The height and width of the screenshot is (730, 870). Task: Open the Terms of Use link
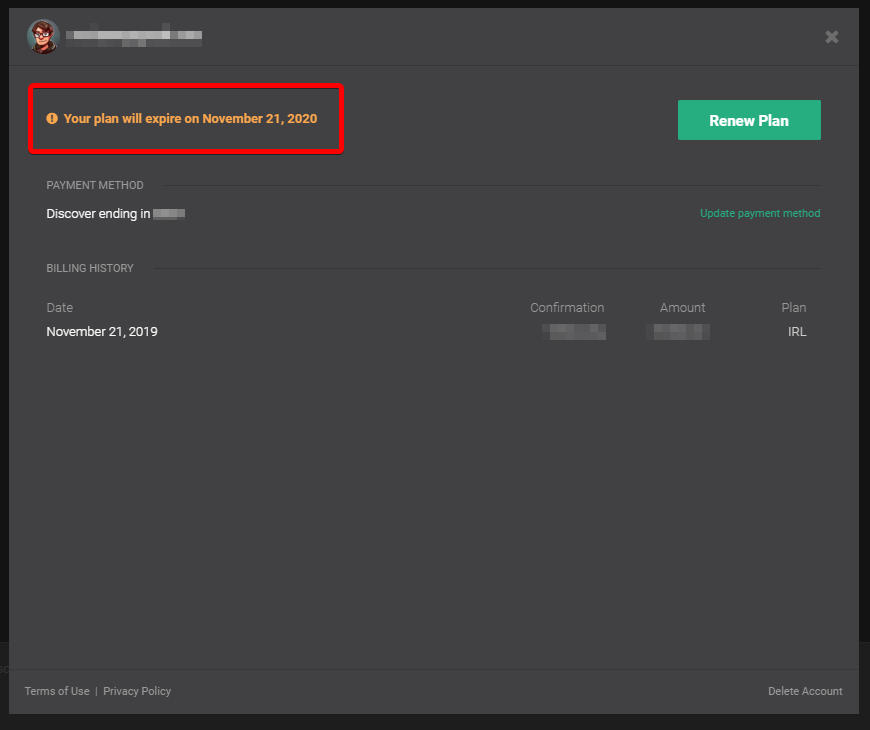57,691
